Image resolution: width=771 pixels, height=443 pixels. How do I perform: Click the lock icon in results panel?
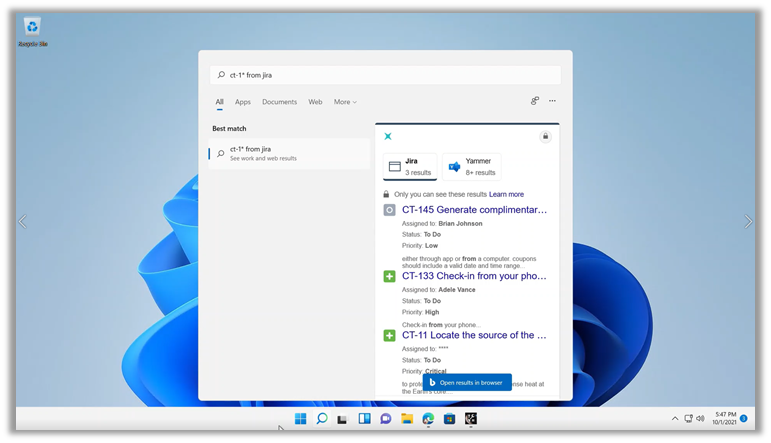click(545, 136)
